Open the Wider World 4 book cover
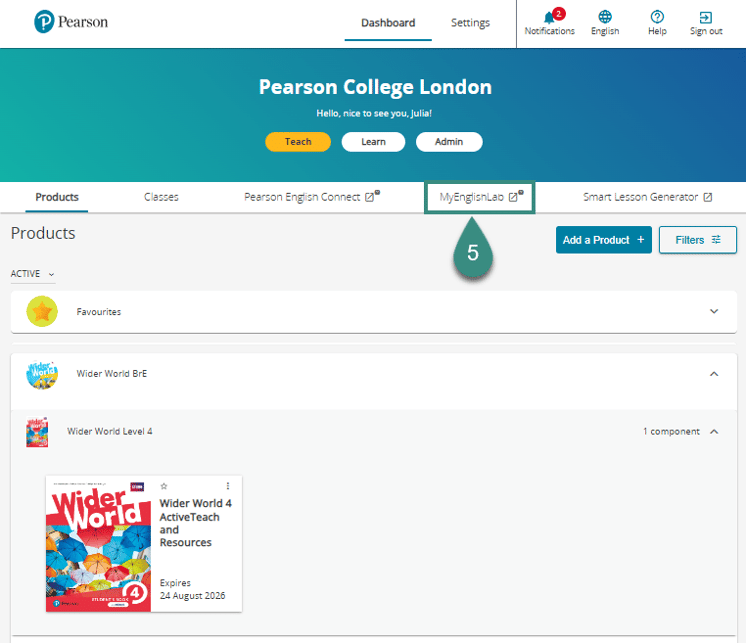 97,543
